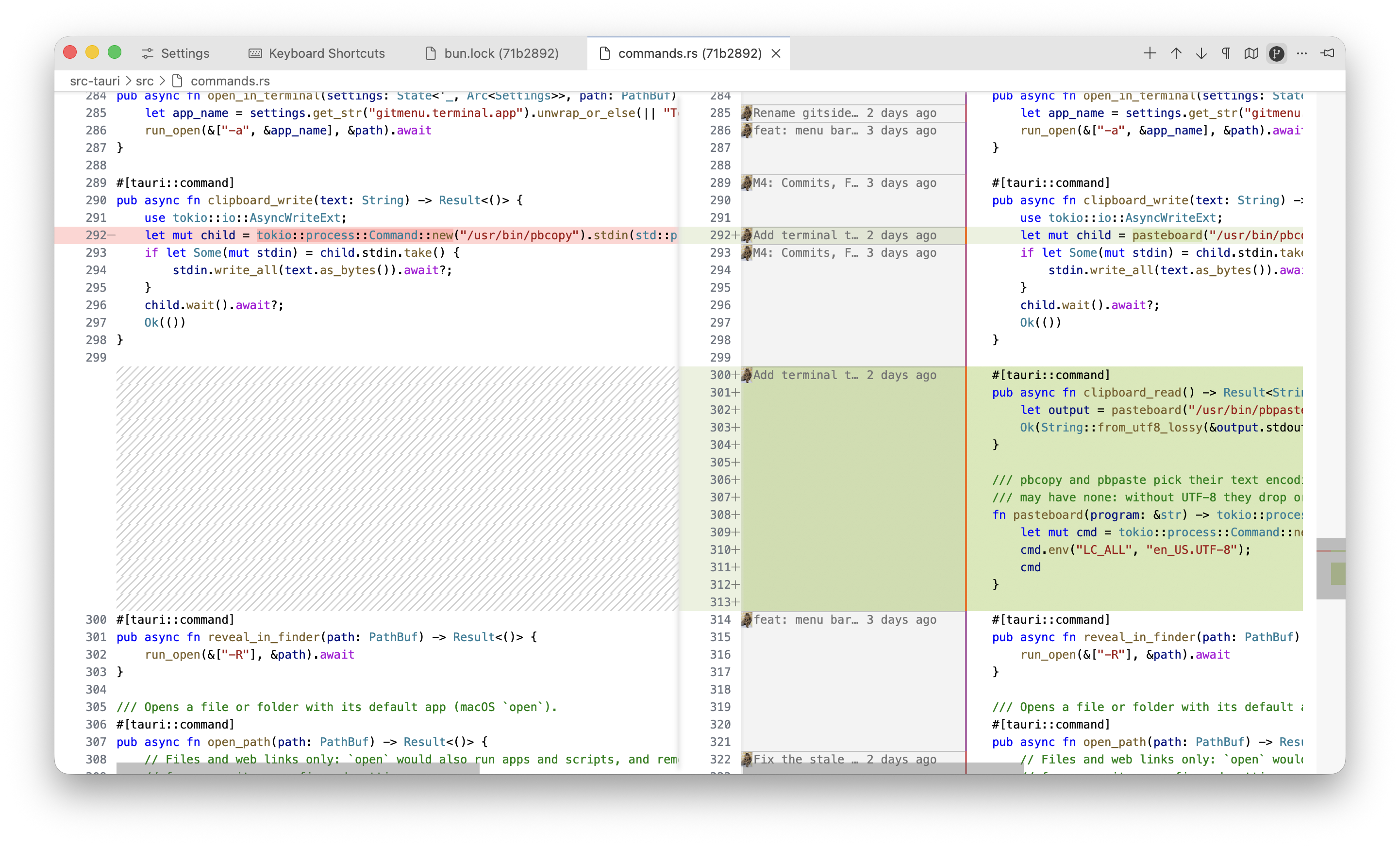
Task: Click the file icon on the bun.lock tab
Action: click(431, 53)
